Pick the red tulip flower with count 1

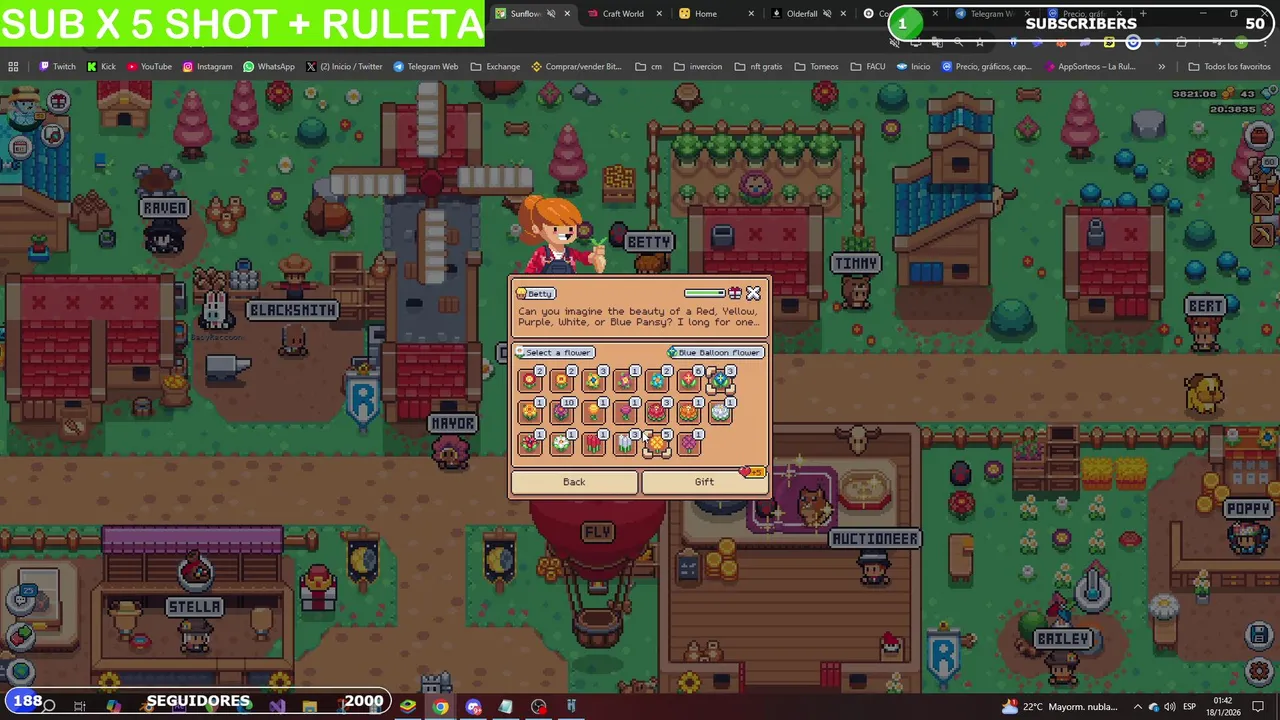pos(594,443)
